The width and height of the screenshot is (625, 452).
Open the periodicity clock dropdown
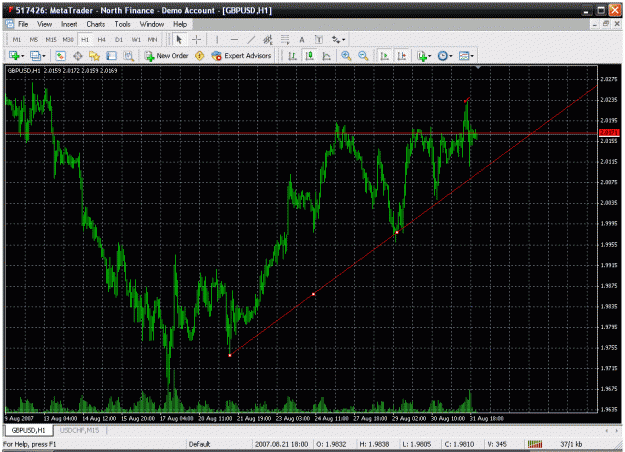coord(445,56)
